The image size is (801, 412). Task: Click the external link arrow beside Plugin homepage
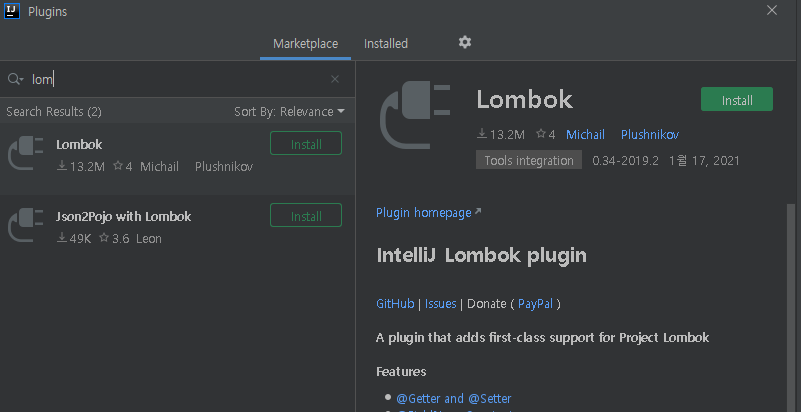[x=478, y=211]
